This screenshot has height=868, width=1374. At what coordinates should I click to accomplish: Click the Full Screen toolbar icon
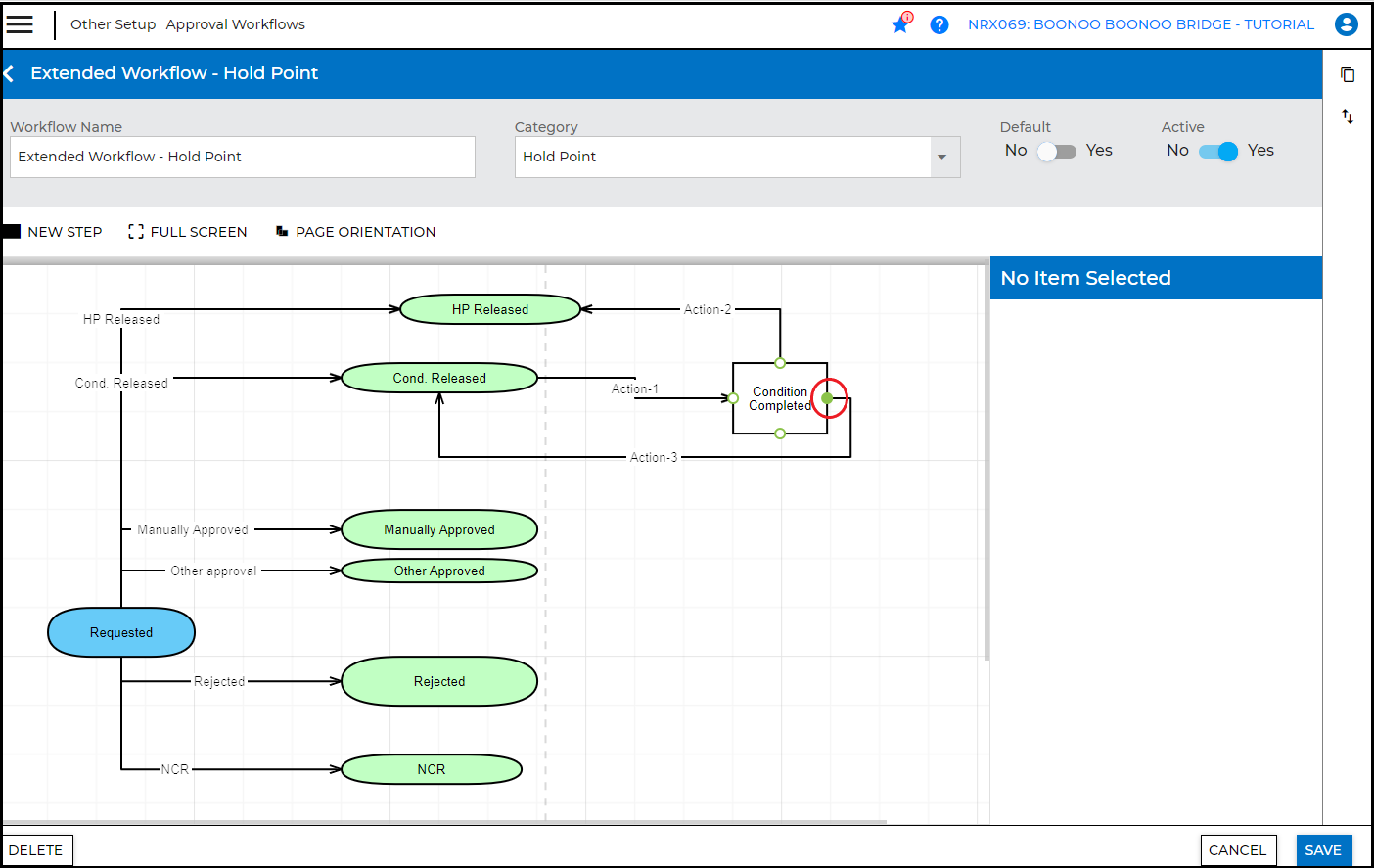click(x=136, y=232)
